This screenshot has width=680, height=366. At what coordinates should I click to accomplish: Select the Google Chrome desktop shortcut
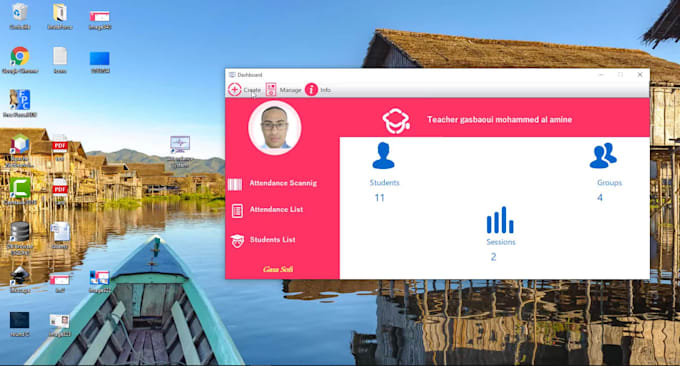[x=20, y=60]
